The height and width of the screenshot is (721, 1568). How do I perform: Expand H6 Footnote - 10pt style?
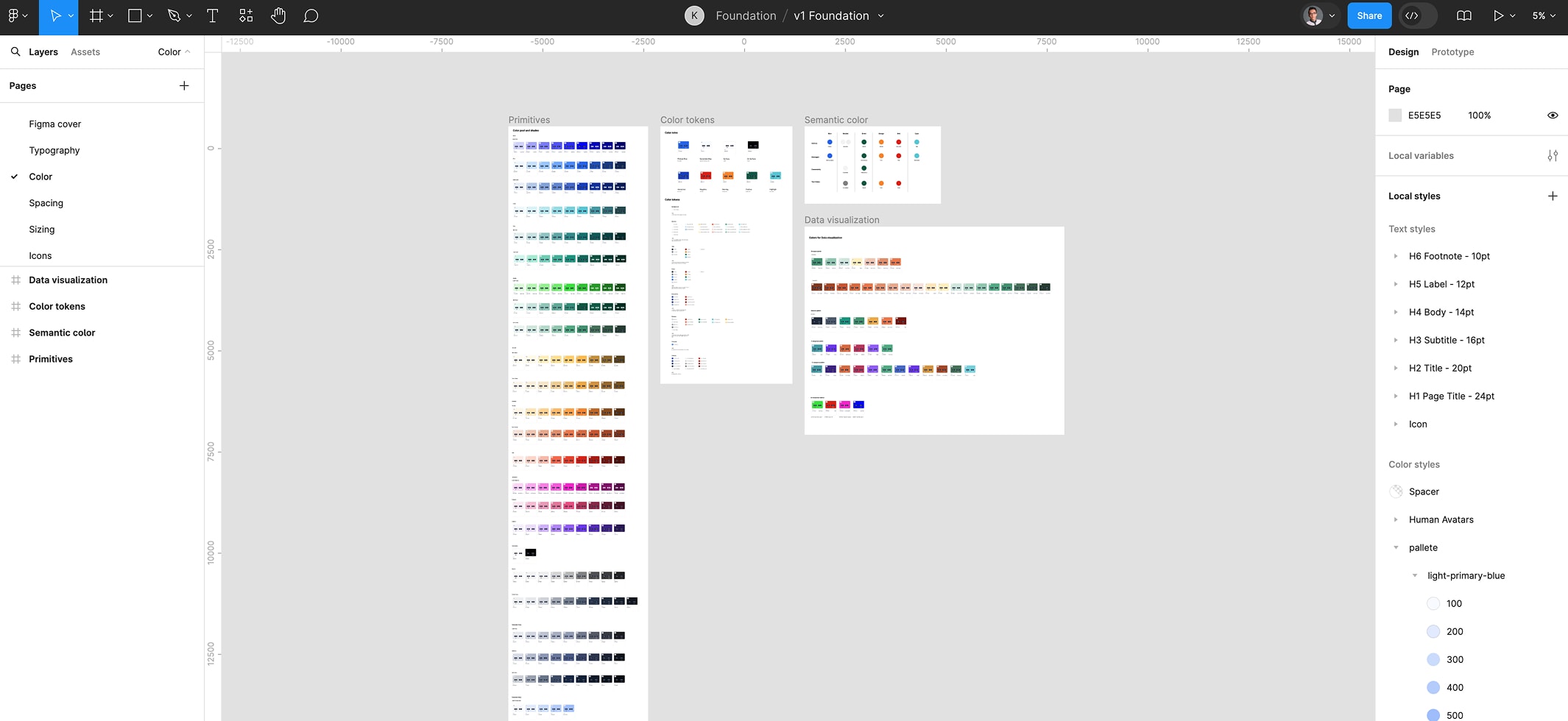1396,256
